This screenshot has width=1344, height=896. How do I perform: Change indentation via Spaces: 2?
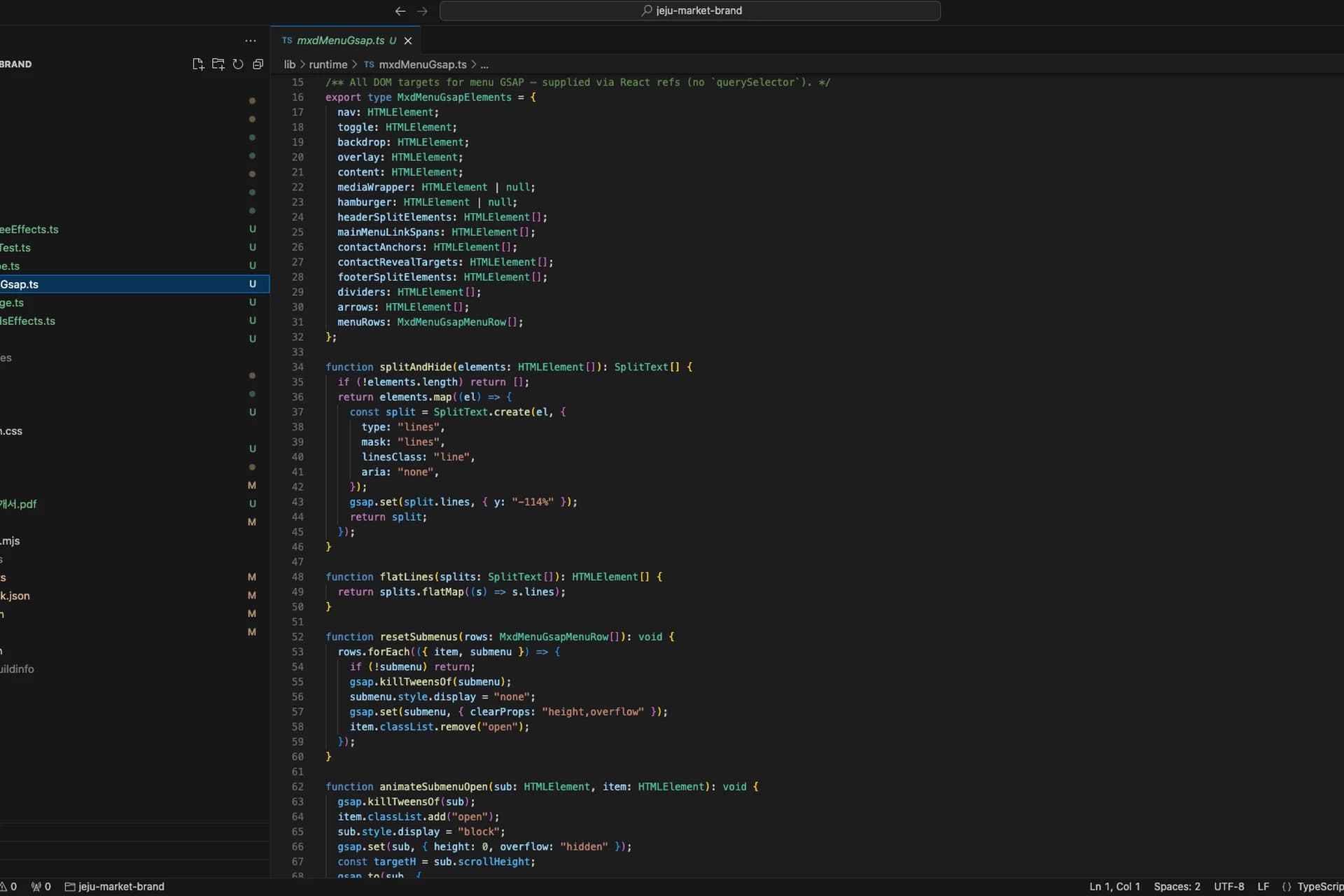coord(1177,886)
